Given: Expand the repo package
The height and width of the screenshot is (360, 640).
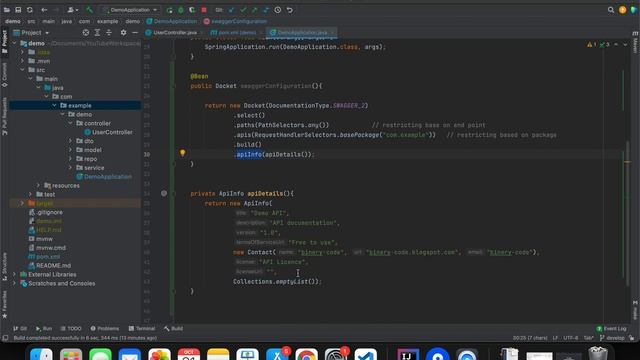Looking at the screenshot, I should [70, 159].
